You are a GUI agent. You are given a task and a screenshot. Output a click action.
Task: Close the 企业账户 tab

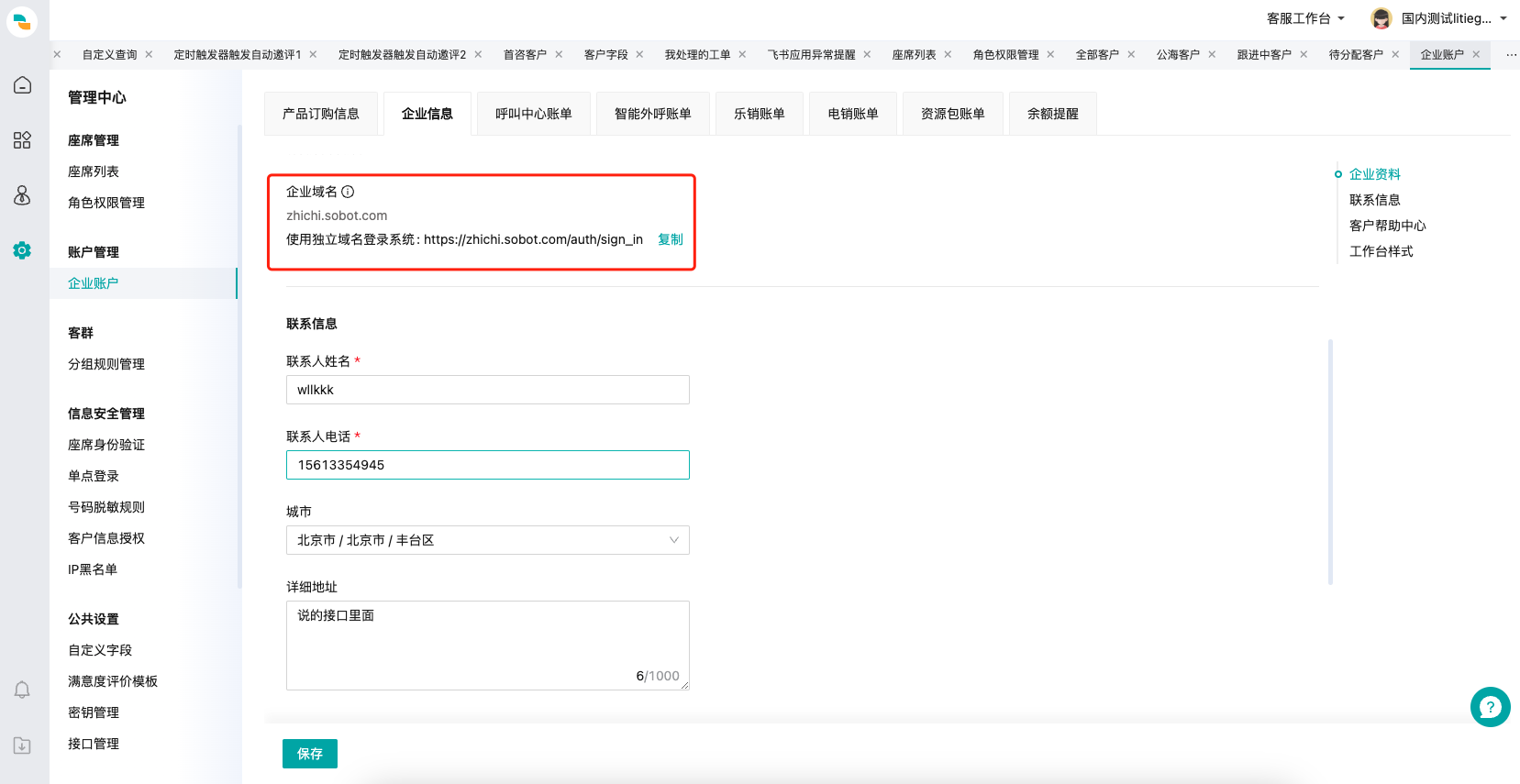coord(1476,55)
